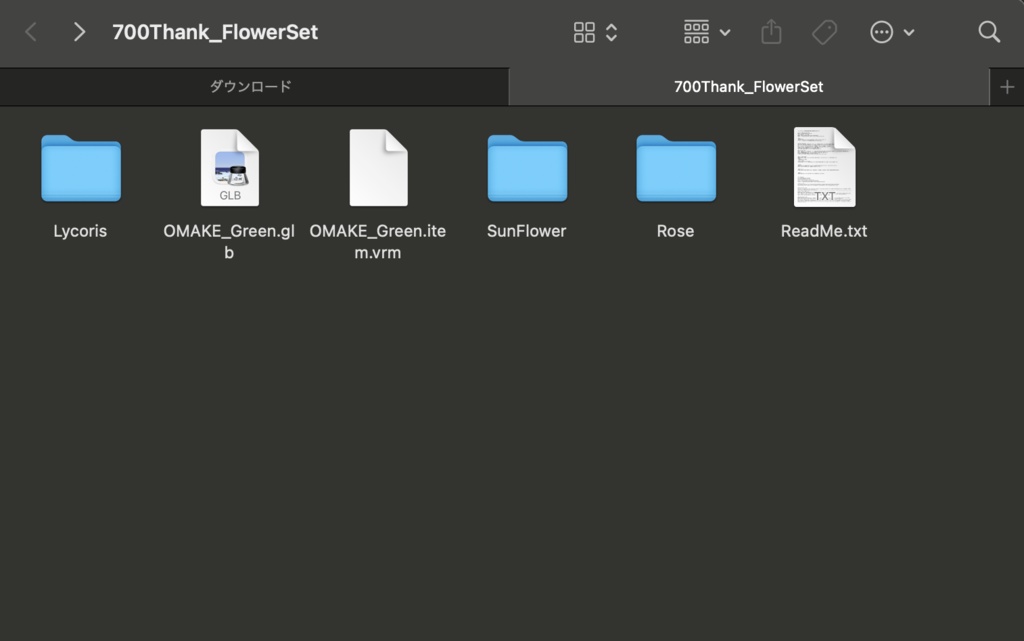Select the 700Thank_FlowerSet tab
The image size is (1024, 641).
(748, 87)
